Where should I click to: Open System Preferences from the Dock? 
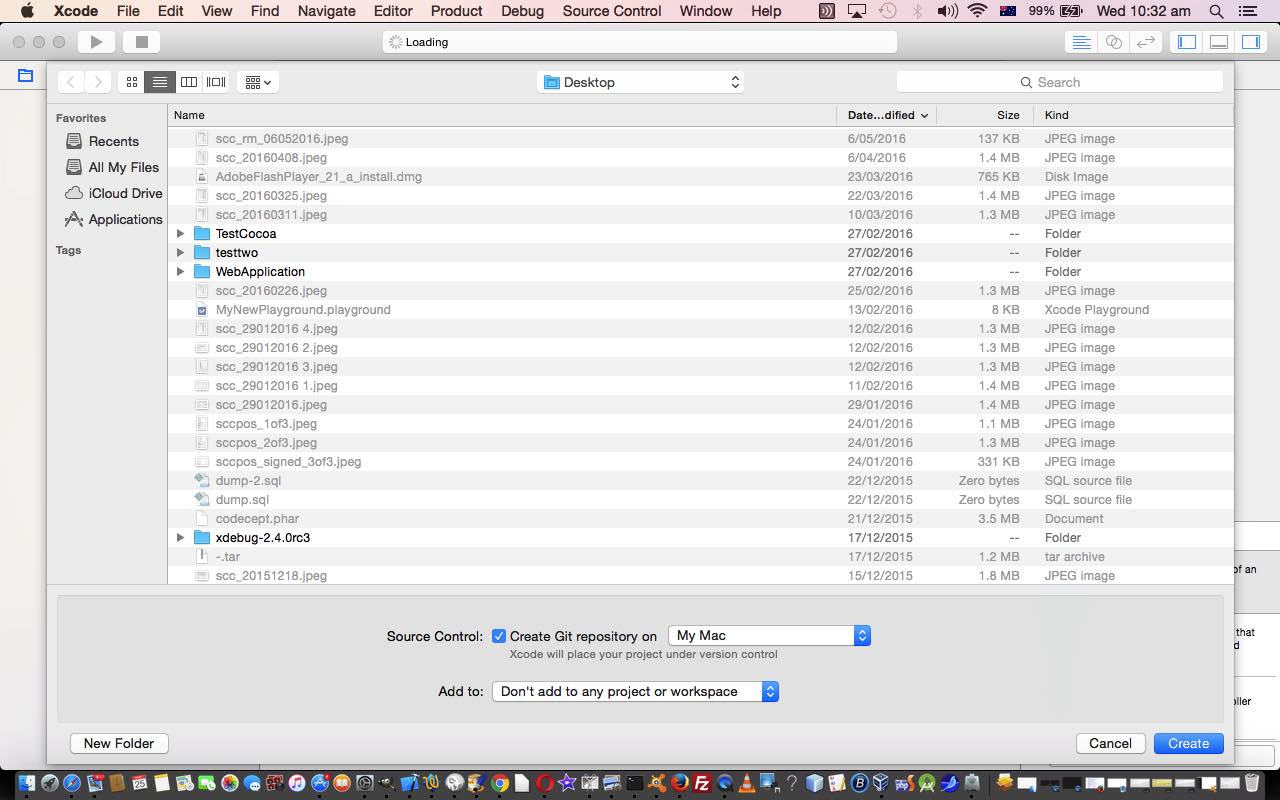coord(365,783)
